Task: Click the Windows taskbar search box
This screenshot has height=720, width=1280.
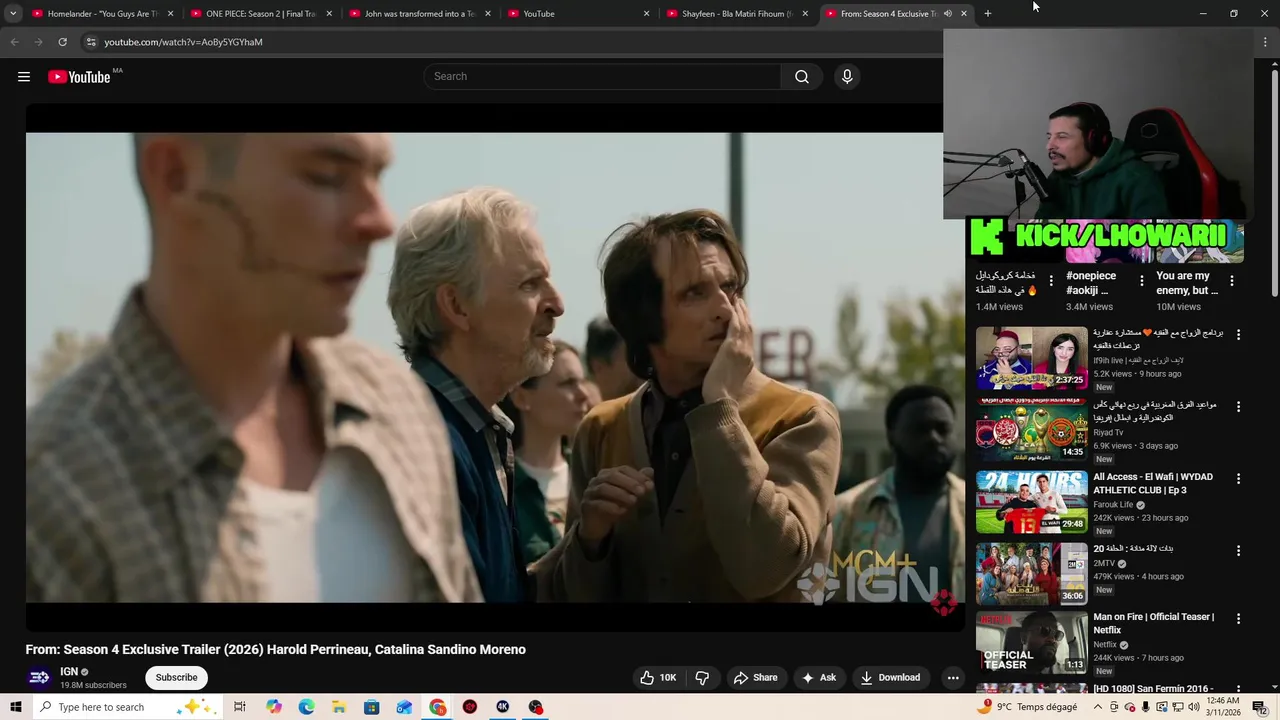Action: coord(128,707)
